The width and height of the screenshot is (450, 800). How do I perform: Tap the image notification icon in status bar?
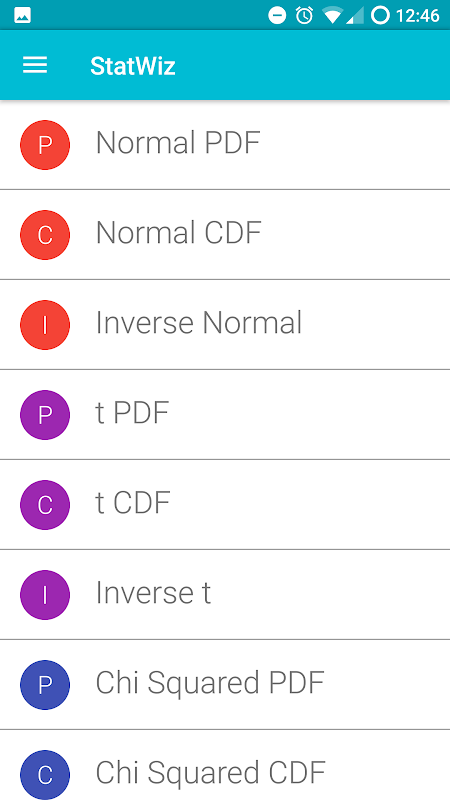(22, 16)
